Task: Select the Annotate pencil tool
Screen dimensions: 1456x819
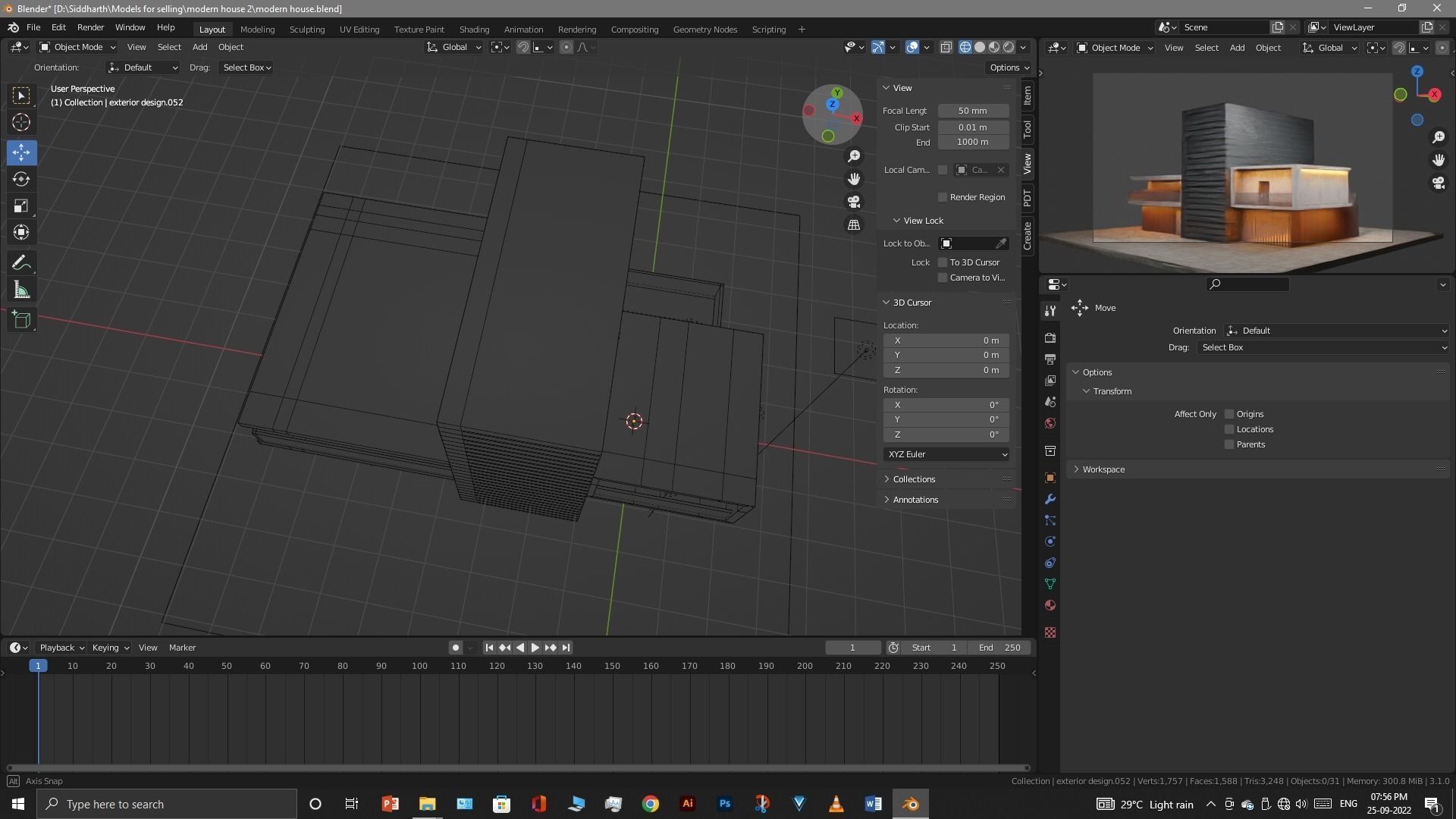Action: tap(21, 263)
